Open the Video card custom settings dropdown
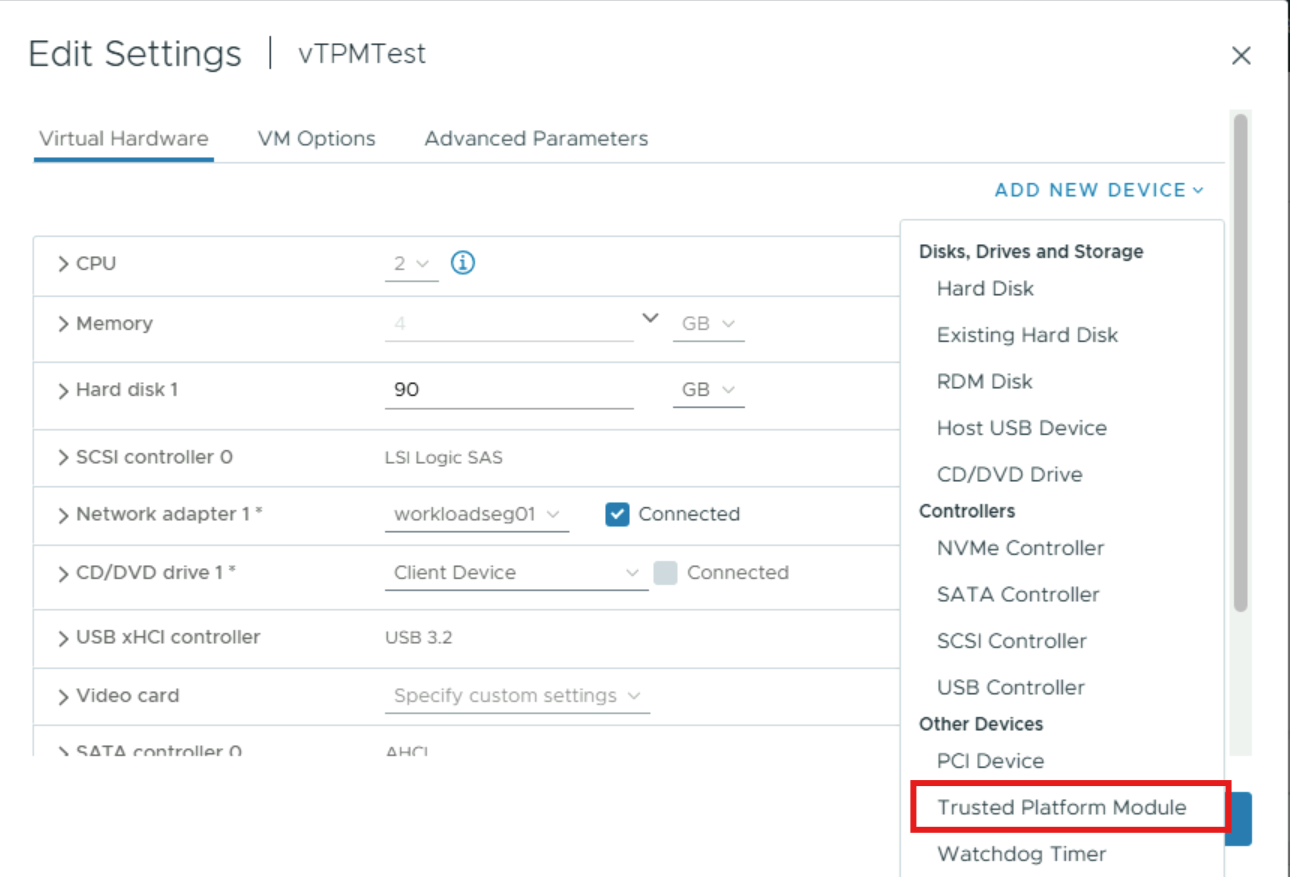Screen dimensions: 1290x877 (x=517, y=696)
